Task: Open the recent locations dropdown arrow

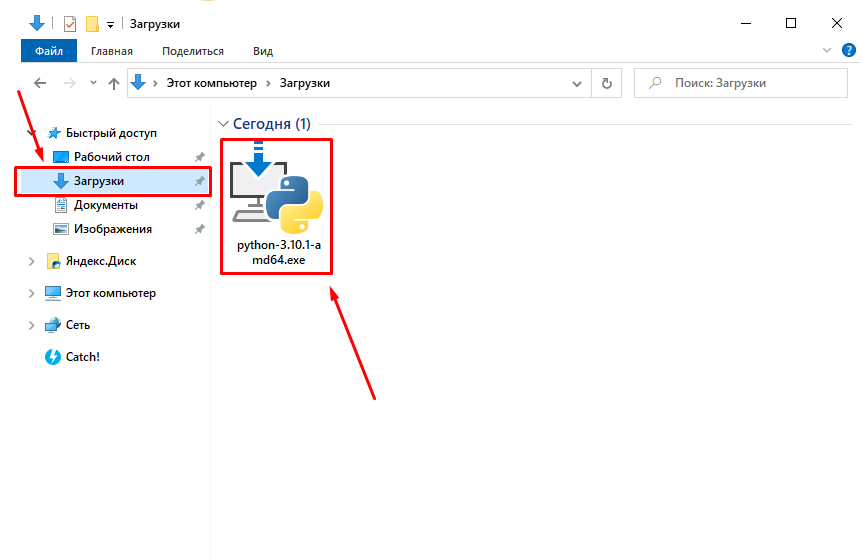Action: 93,83
